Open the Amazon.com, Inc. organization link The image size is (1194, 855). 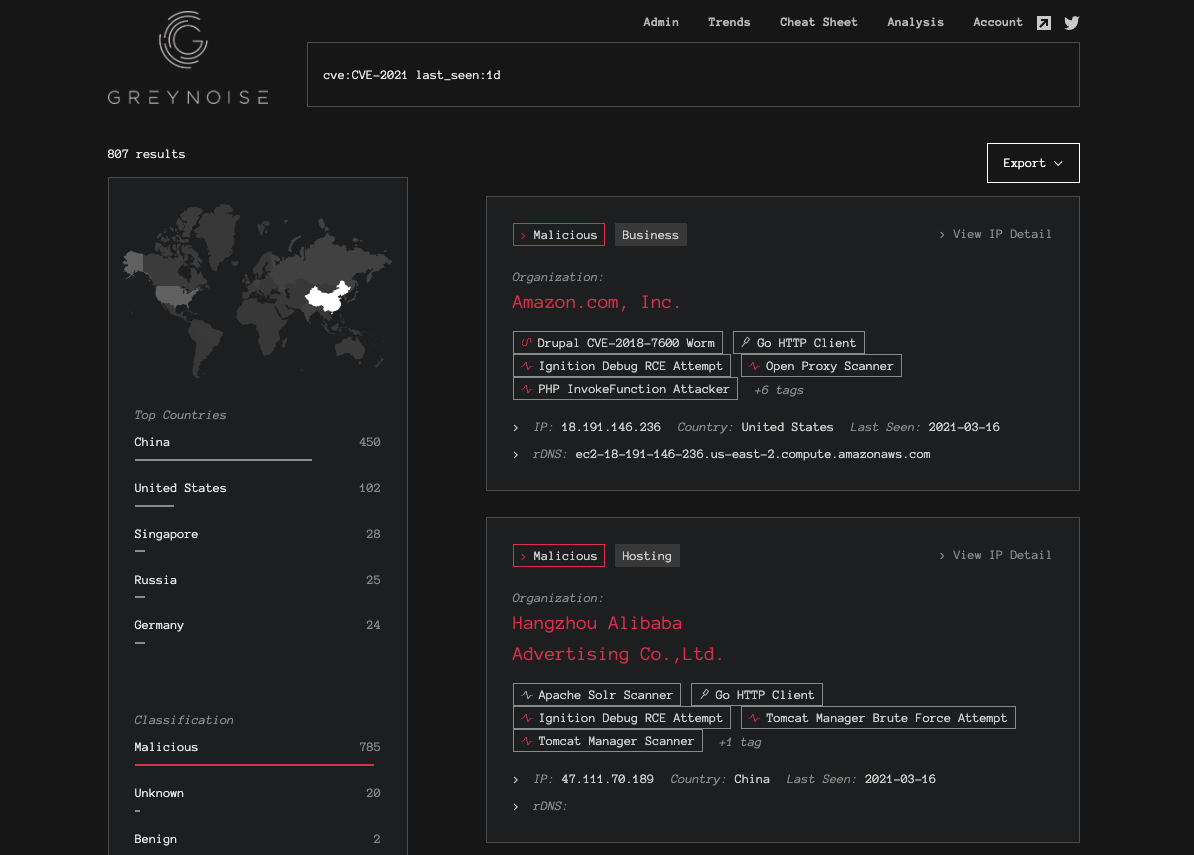pos(596,302)
